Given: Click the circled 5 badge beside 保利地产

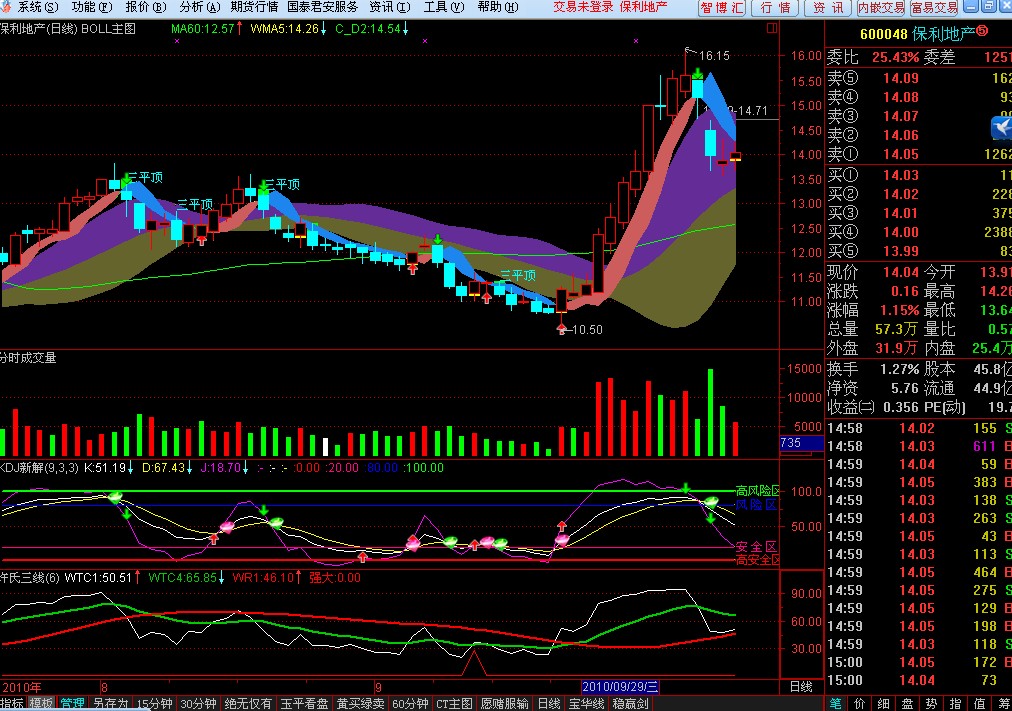Looking at the screenshot, I should pos(982,31).
